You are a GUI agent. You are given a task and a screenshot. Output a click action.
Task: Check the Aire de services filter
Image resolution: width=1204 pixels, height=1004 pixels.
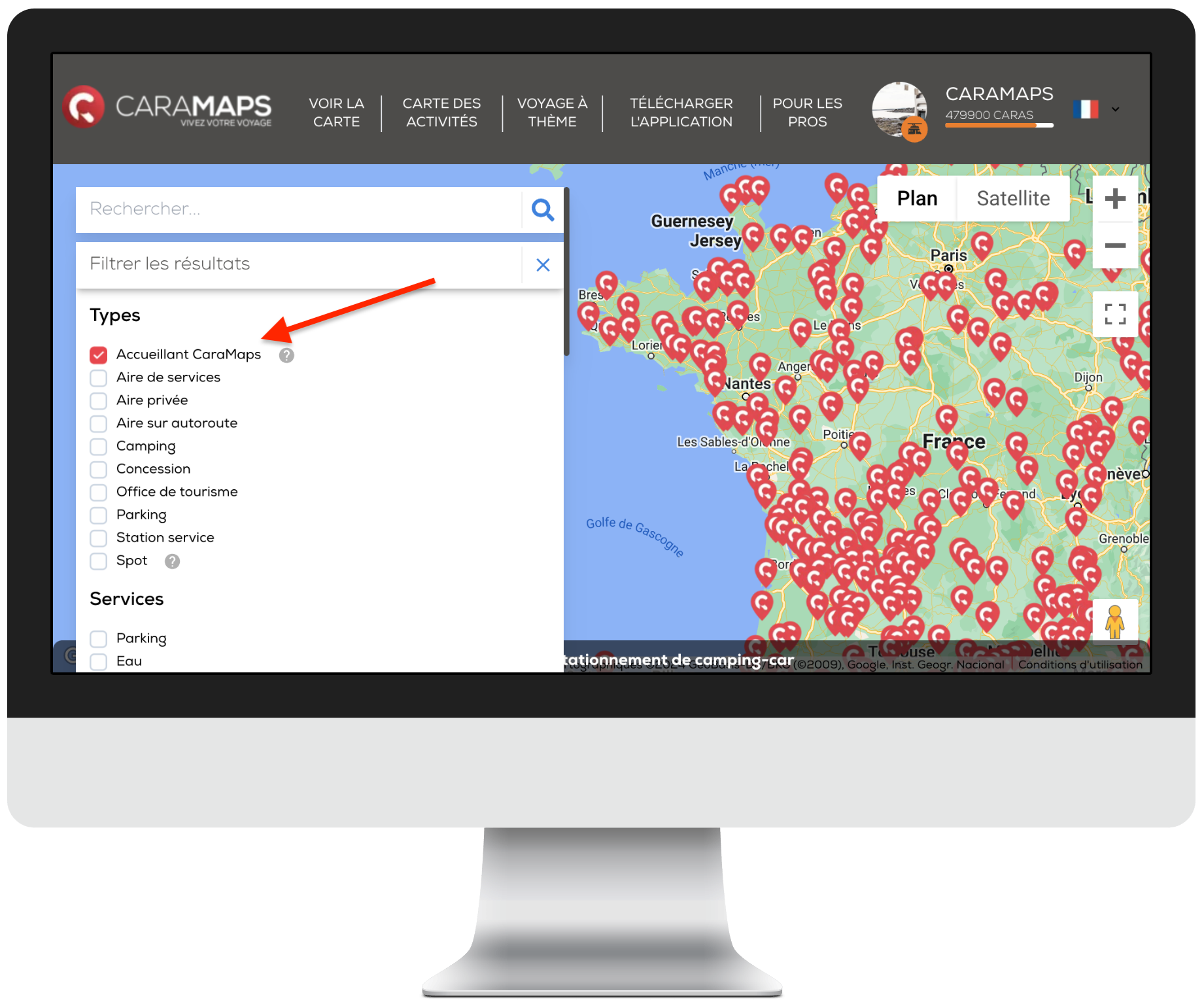[99, 378]
